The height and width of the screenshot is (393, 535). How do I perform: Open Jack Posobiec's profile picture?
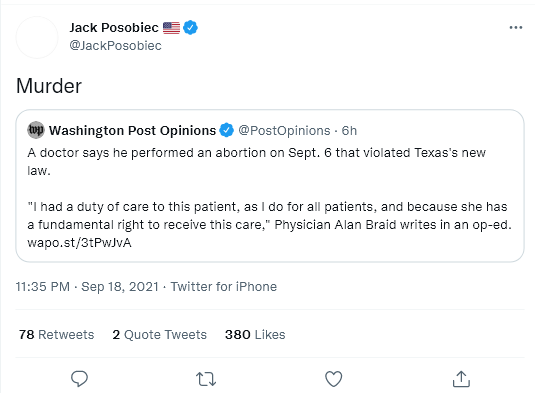[x=37, y=37]
